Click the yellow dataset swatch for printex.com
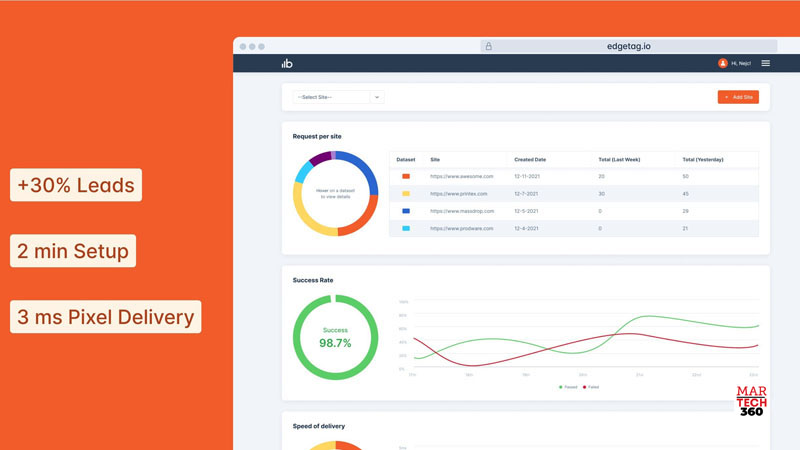This screenshot has height=450, width=800. (x=406, y=193)
